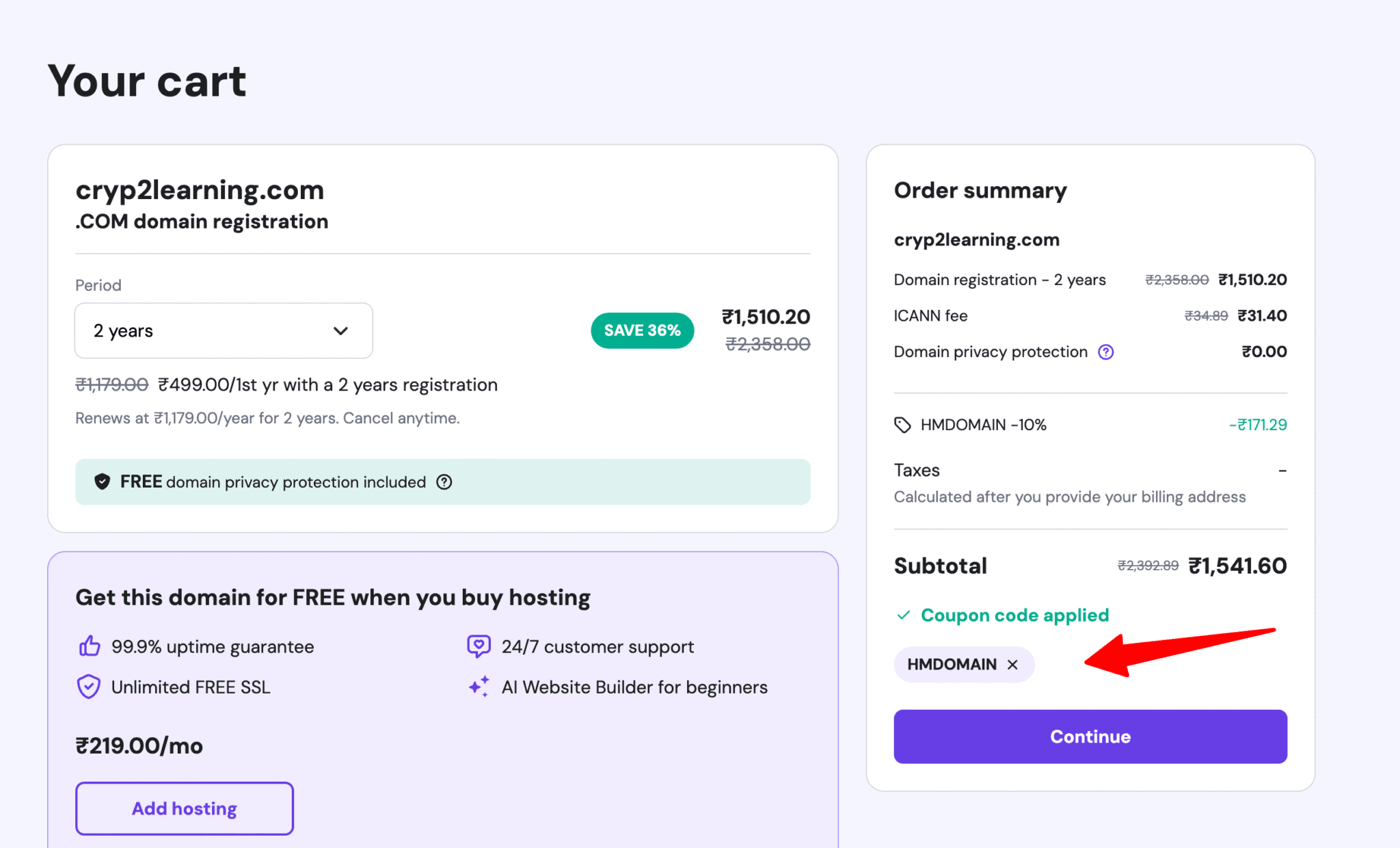Open the help tooltip beside Domain privacy protection

(x=1106, y=352)
